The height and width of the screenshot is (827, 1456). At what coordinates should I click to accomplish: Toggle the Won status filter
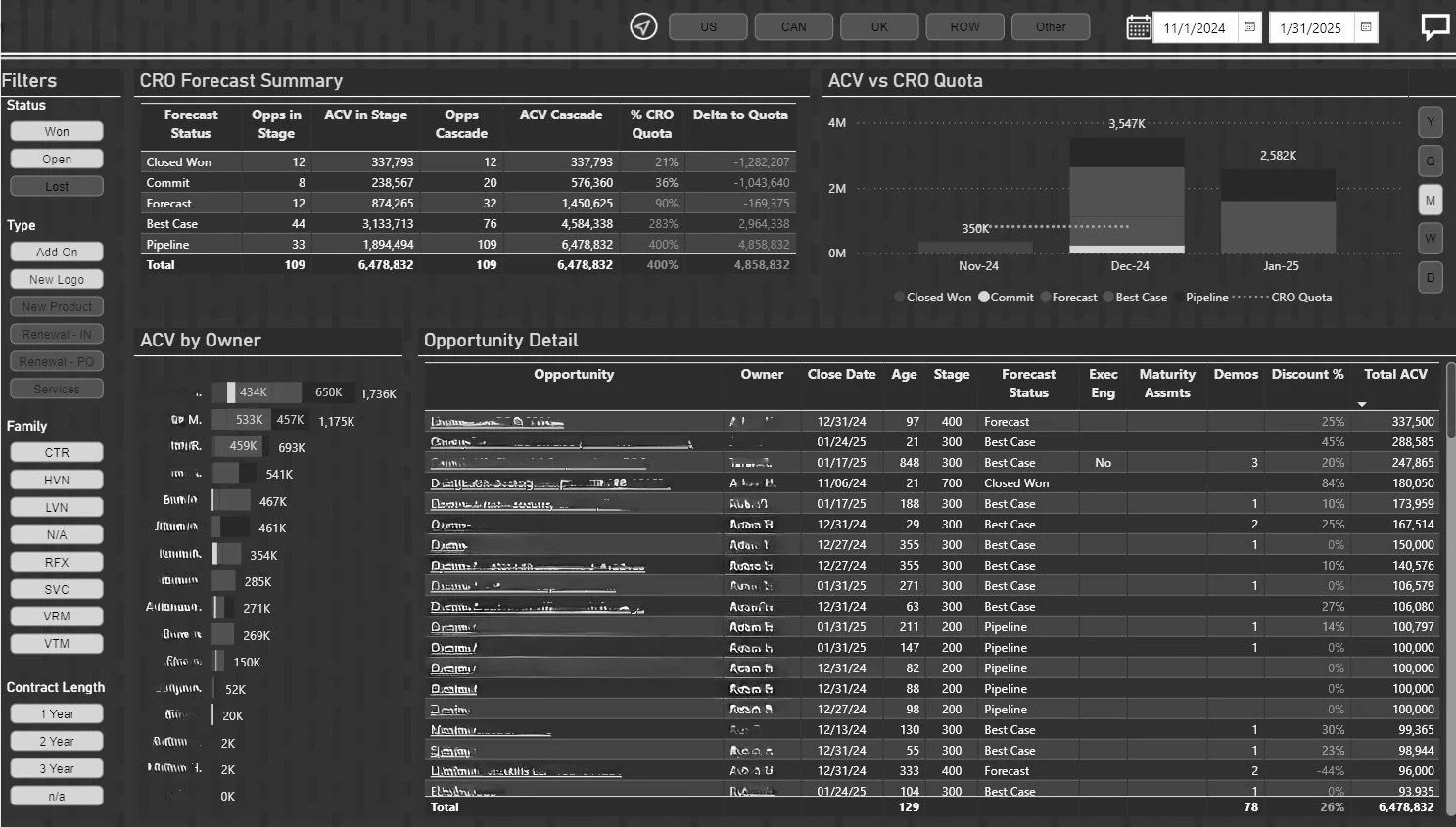tap(57, 131)
